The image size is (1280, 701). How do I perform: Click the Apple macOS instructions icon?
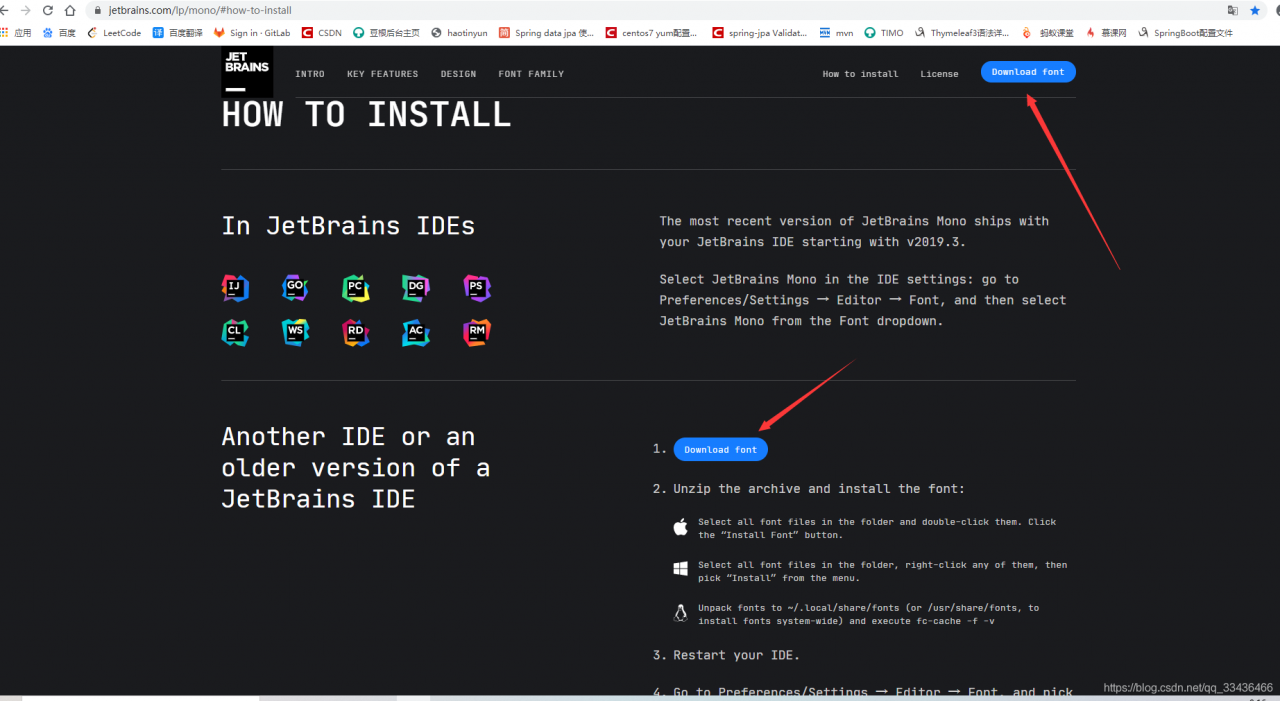(681, 527)
